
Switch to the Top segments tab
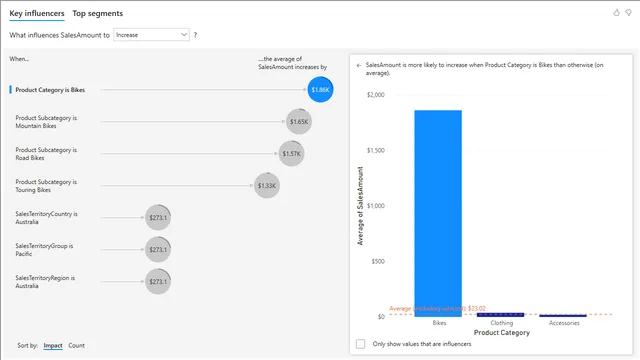pos(98,13)
